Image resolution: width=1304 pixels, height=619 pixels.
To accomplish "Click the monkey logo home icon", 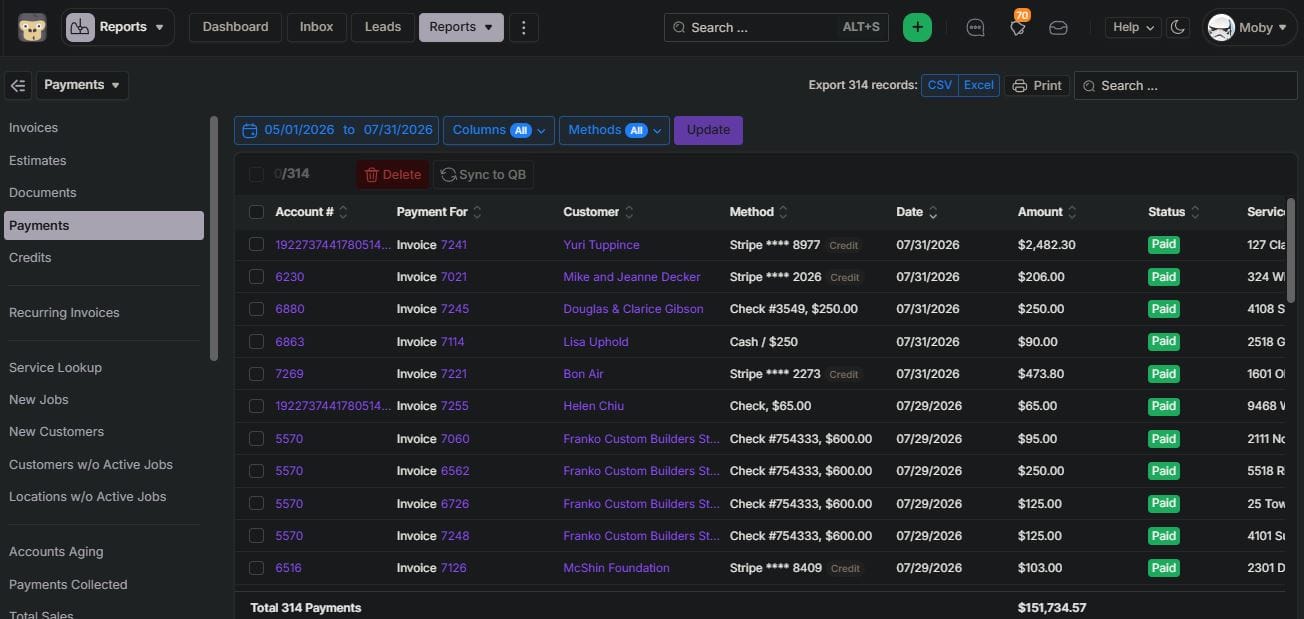I will pyautogui.click(x=32, y=27).
